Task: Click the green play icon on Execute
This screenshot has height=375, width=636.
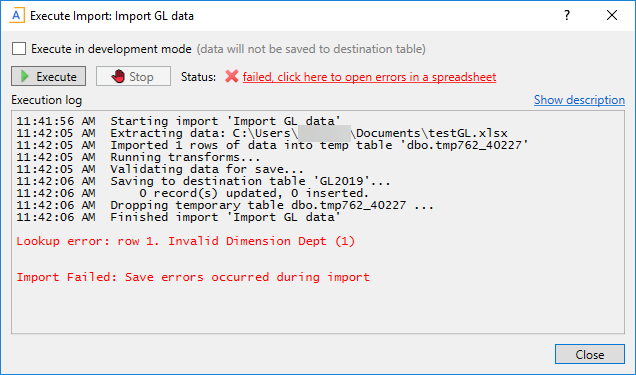Action: click(x=25, y=76)
